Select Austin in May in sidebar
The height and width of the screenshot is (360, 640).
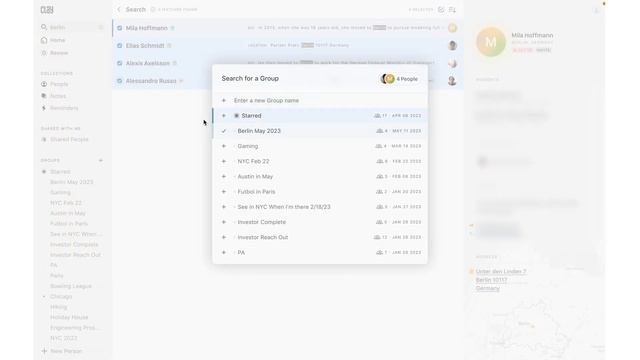tap(68, 213)
